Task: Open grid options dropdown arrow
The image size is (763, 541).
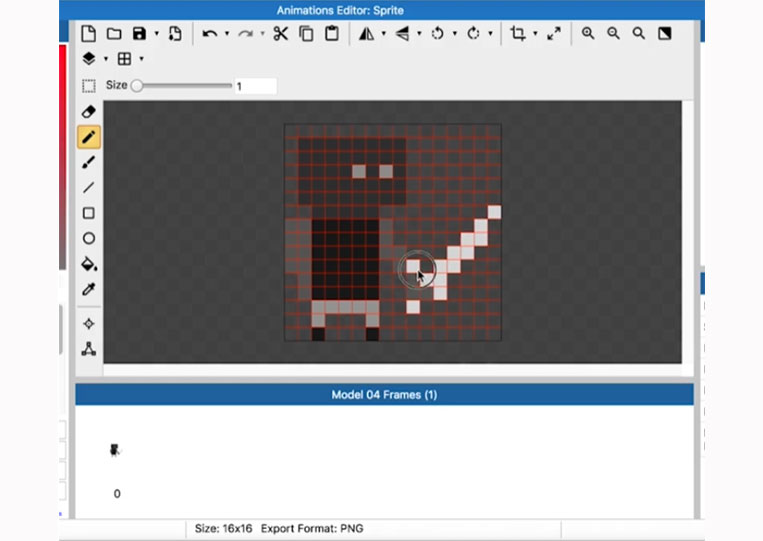Action: coord(142,59)
